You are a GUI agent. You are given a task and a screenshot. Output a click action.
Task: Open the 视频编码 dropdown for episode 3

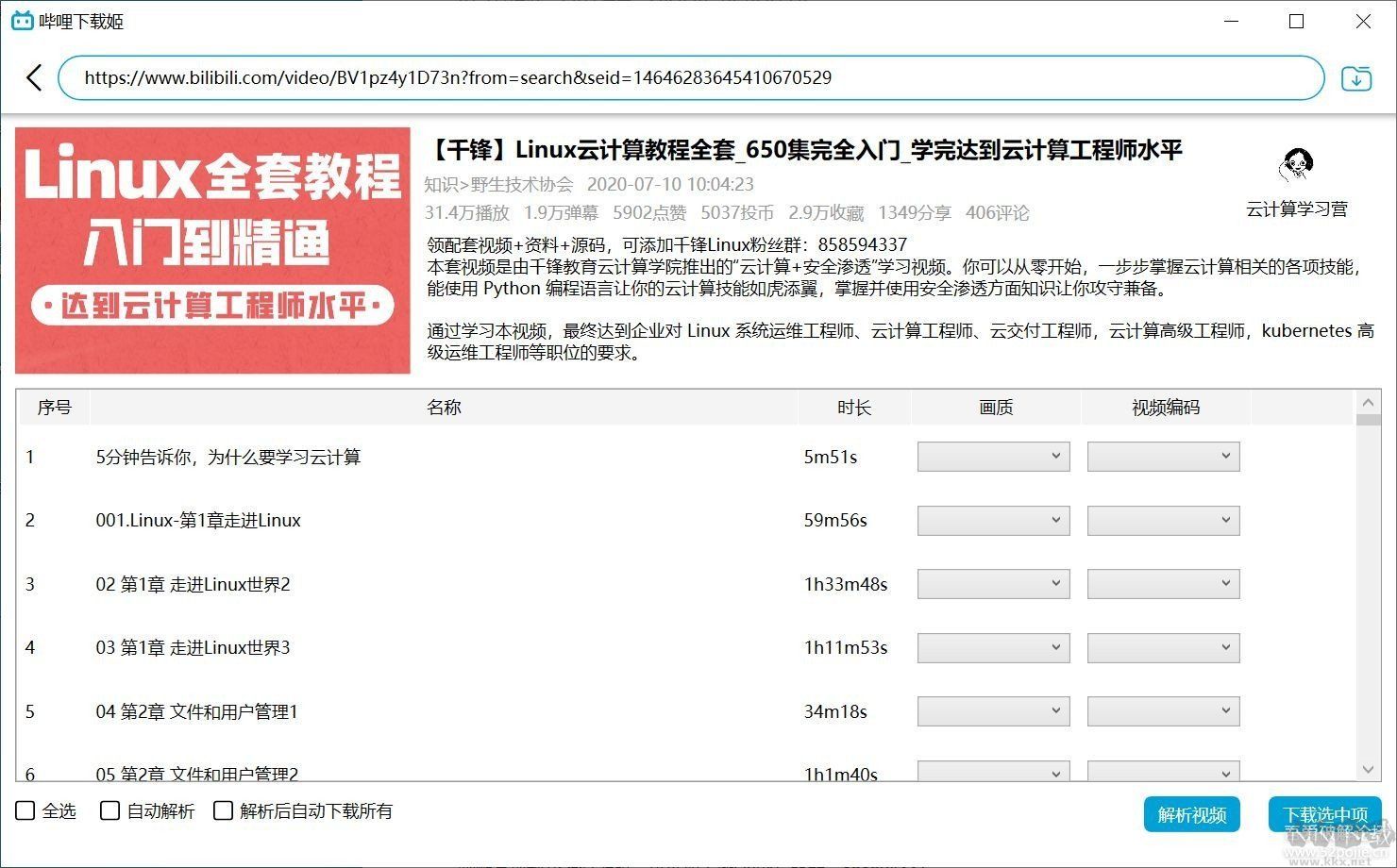(x=1163, y=584)
